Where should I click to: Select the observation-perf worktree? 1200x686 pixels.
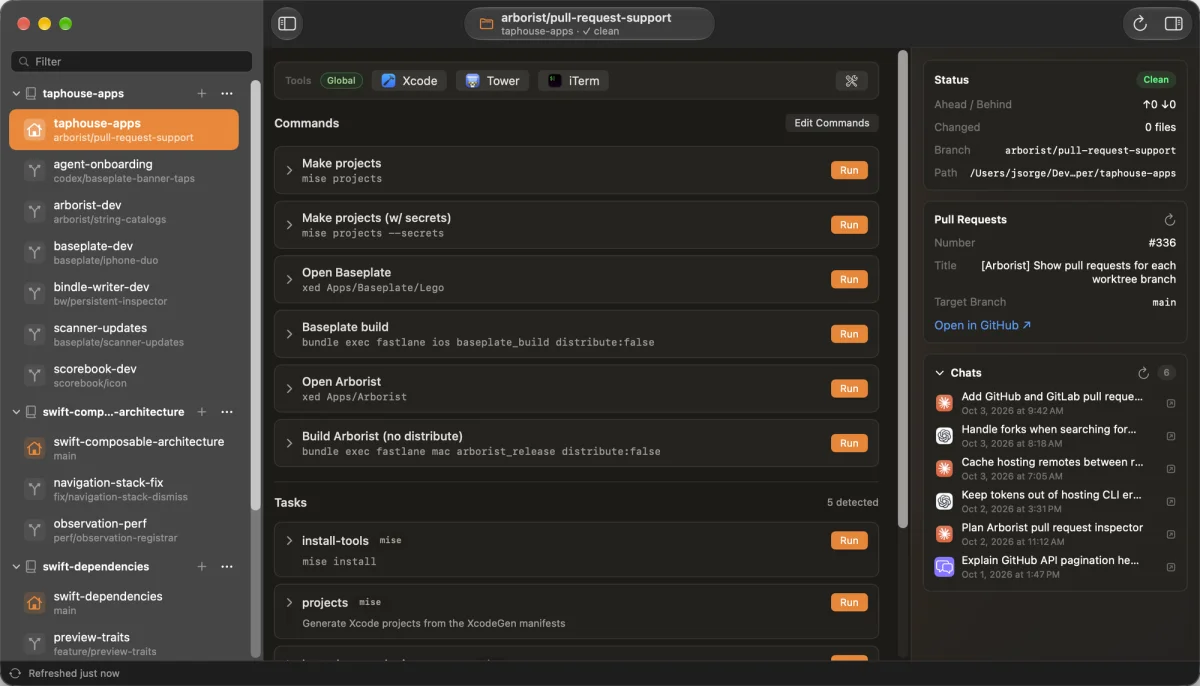(x=124, y=530)
